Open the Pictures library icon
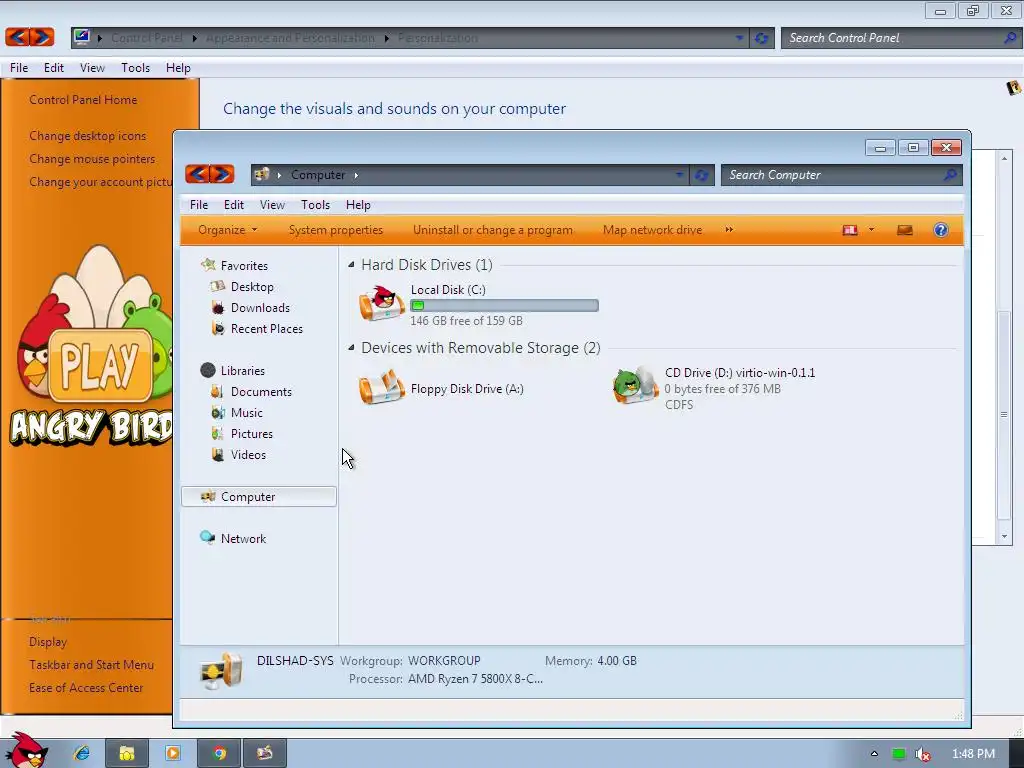The height and width of the screenshot is (768, 1024). pyautogui.click(x=217, y=433)
